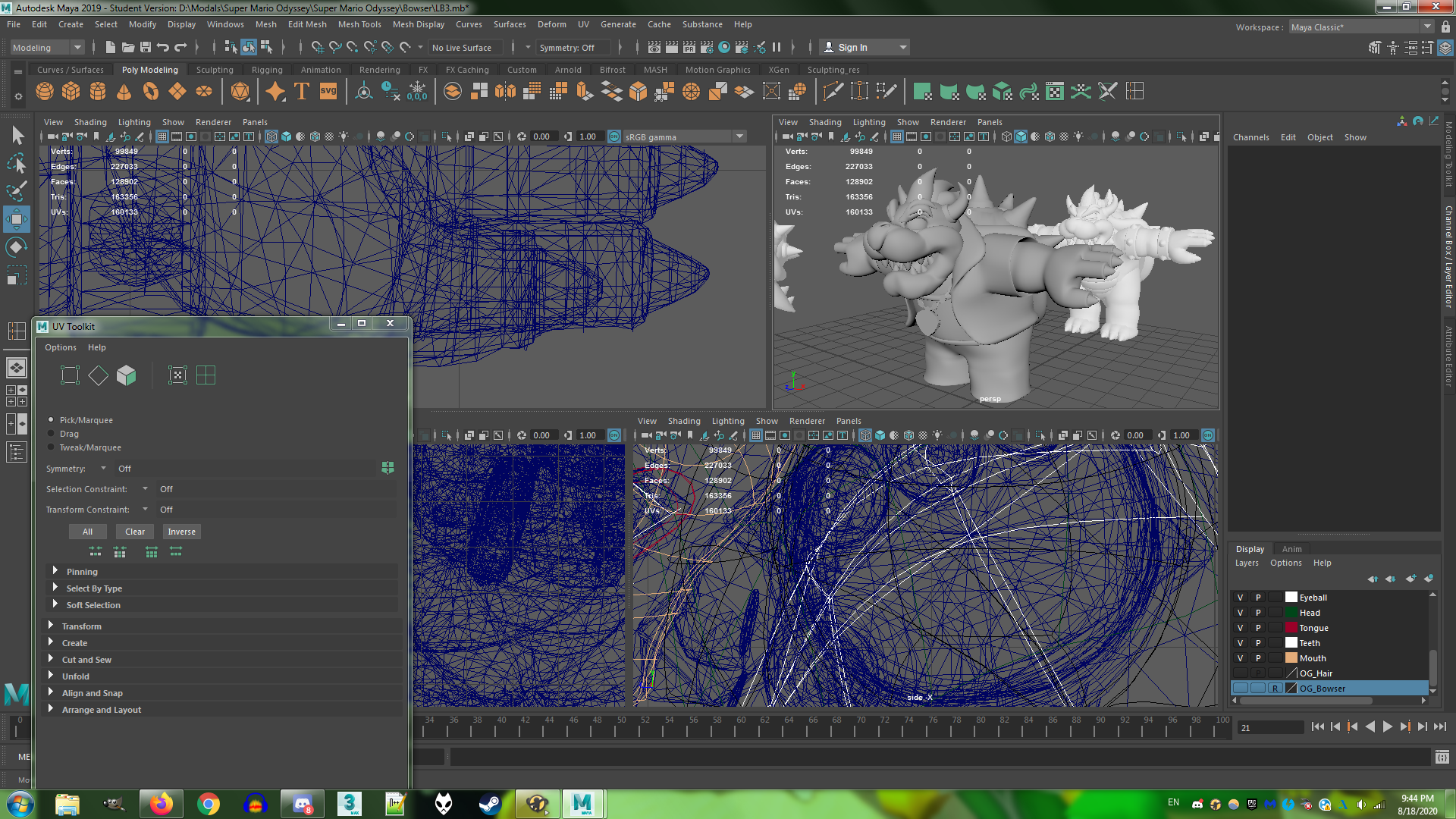This screenshot has height=819, width=1456.
Task: Select Drag radio option
Action: [x=52, y=434]
